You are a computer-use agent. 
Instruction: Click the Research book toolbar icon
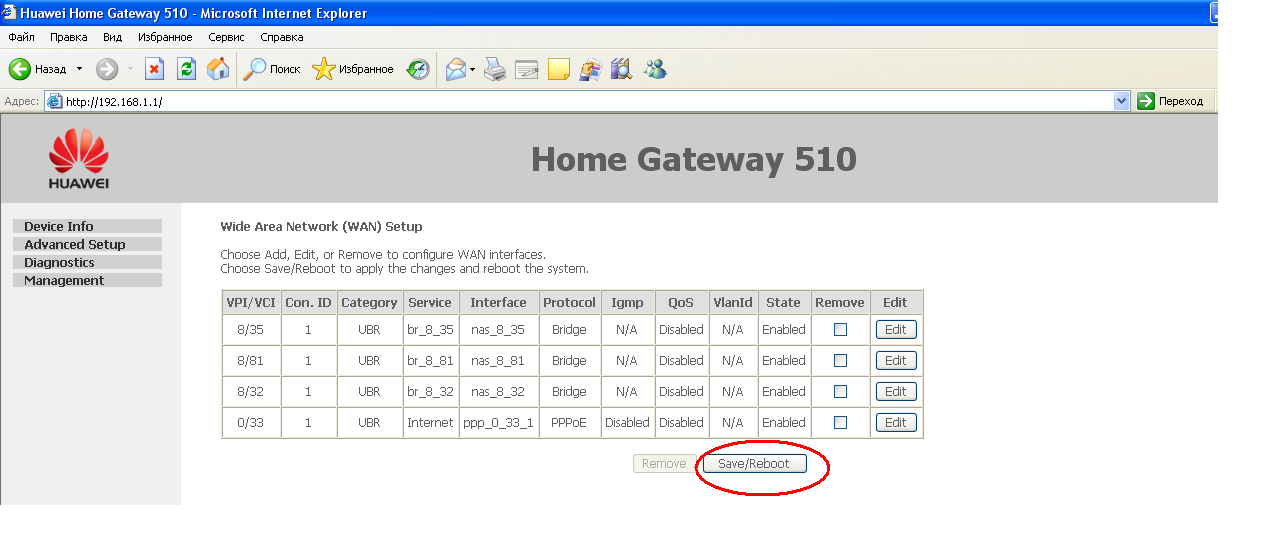point(621,69)
